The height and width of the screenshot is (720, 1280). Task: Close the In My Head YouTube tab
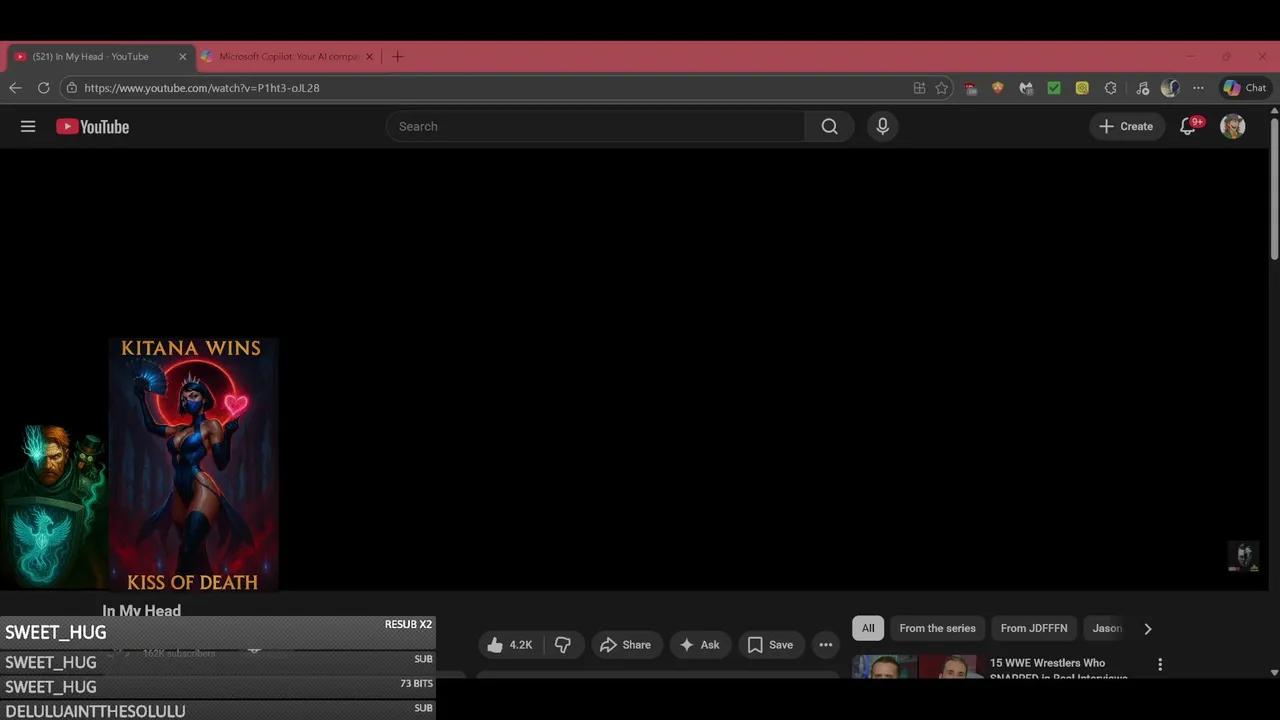pyautogui.click(x=182, y=57)
